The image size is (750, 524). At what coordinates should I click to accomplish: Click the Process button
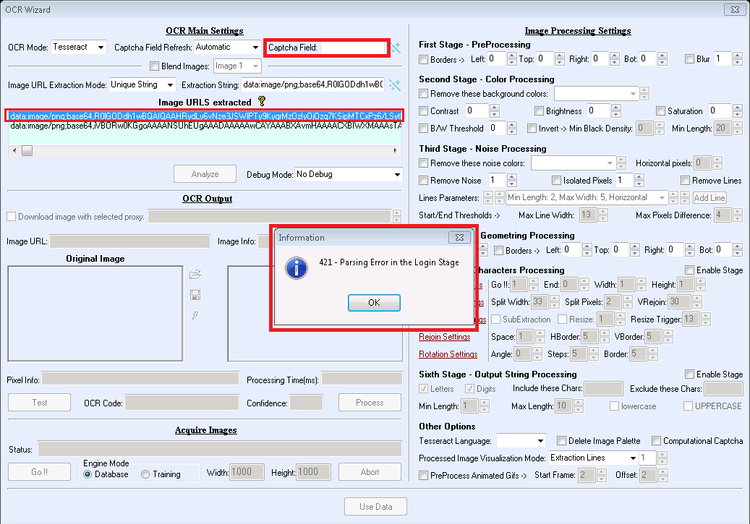[x=370, y=403]
